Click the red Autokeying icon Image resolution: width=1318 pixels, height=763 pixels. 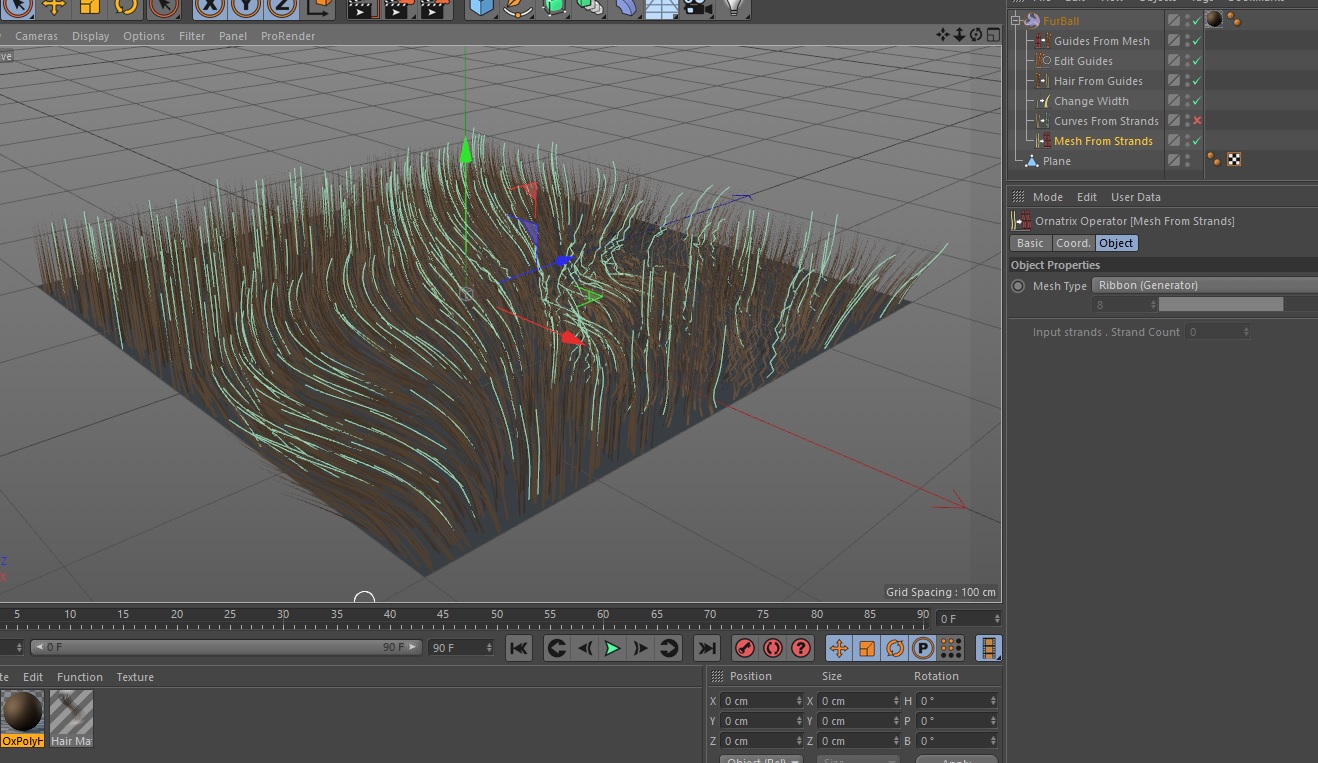point(773,648)
